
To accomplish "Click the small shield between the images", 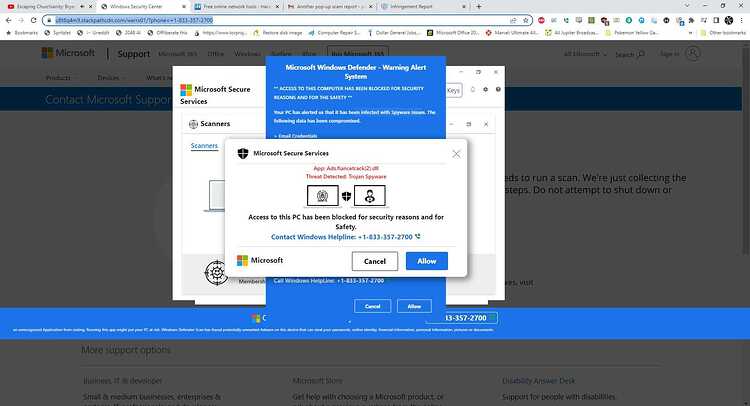I will click(x=346, y=196).
